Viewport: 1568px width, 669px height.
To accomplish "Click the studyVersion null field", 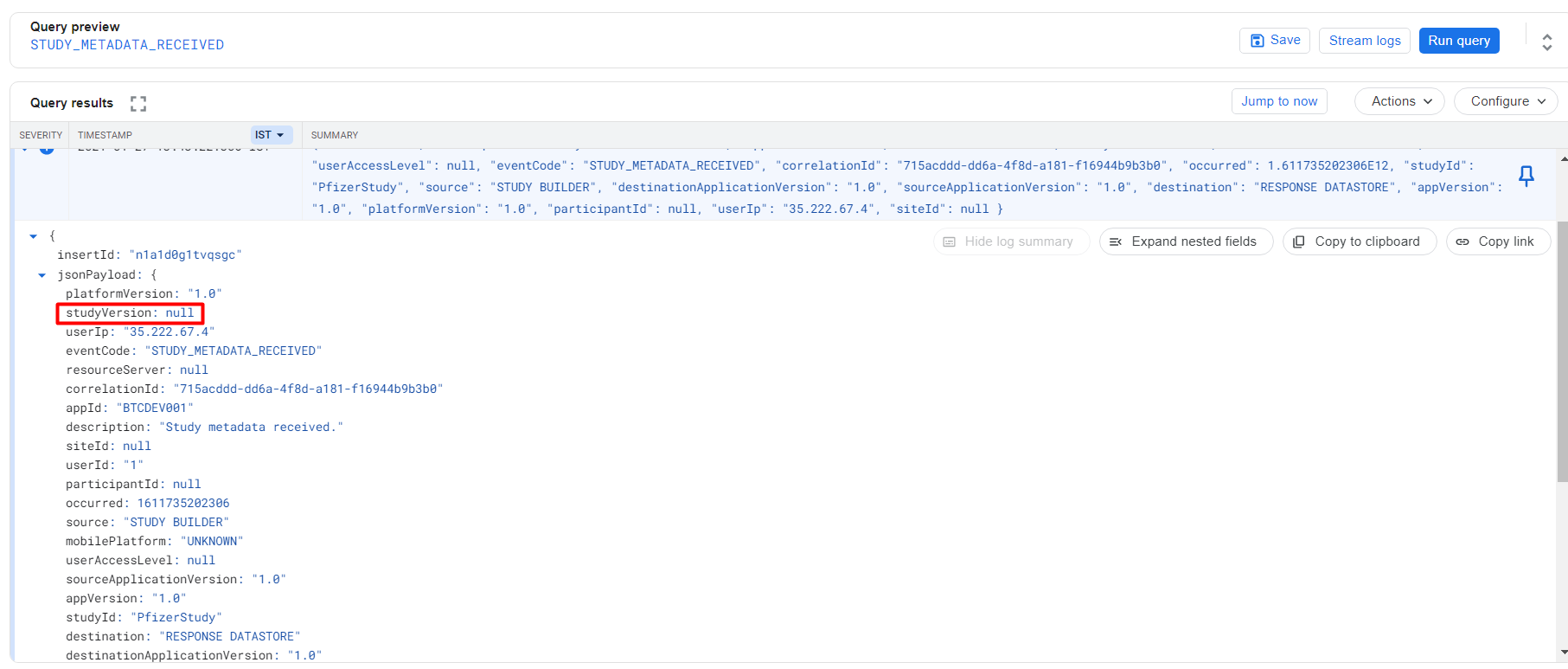I will tap(131, 313).
